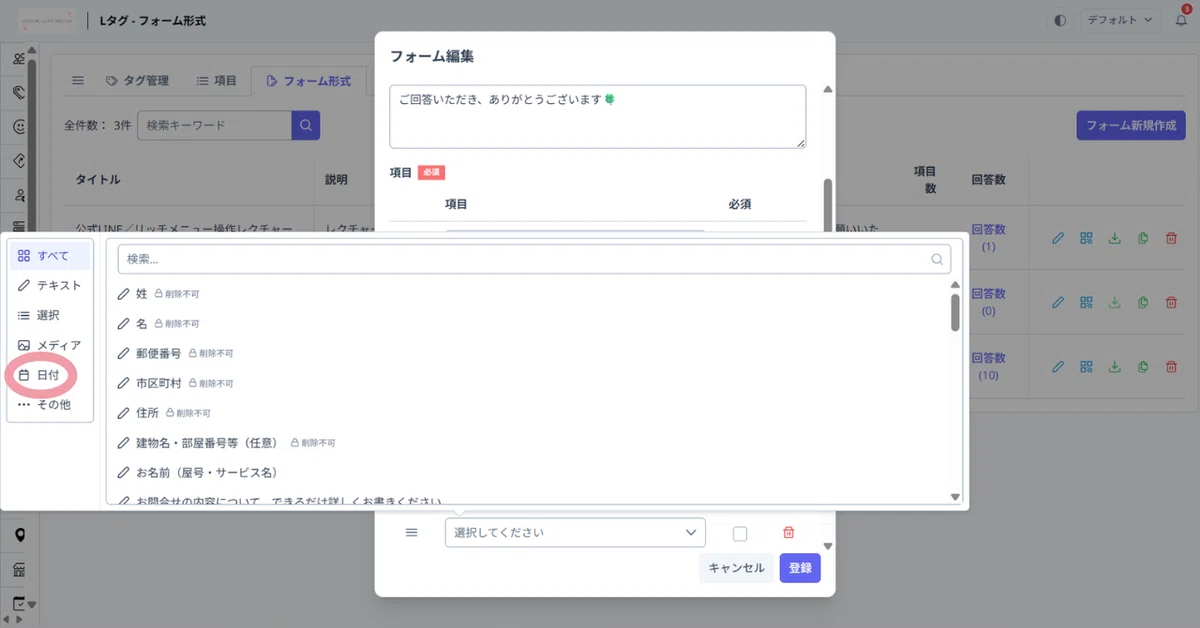The width and height of the screenshot is (1200, 628).
Task: Switch to 項目 tab
Action: click(x=217, y=80)
